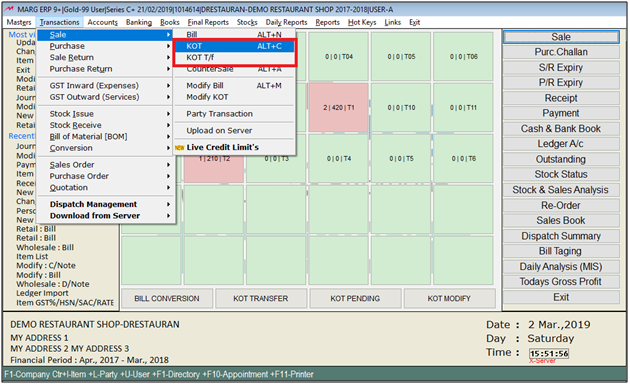Open Ledger Import from recent list
Screen dimensions: 630x384
click(x=42, y=293)
